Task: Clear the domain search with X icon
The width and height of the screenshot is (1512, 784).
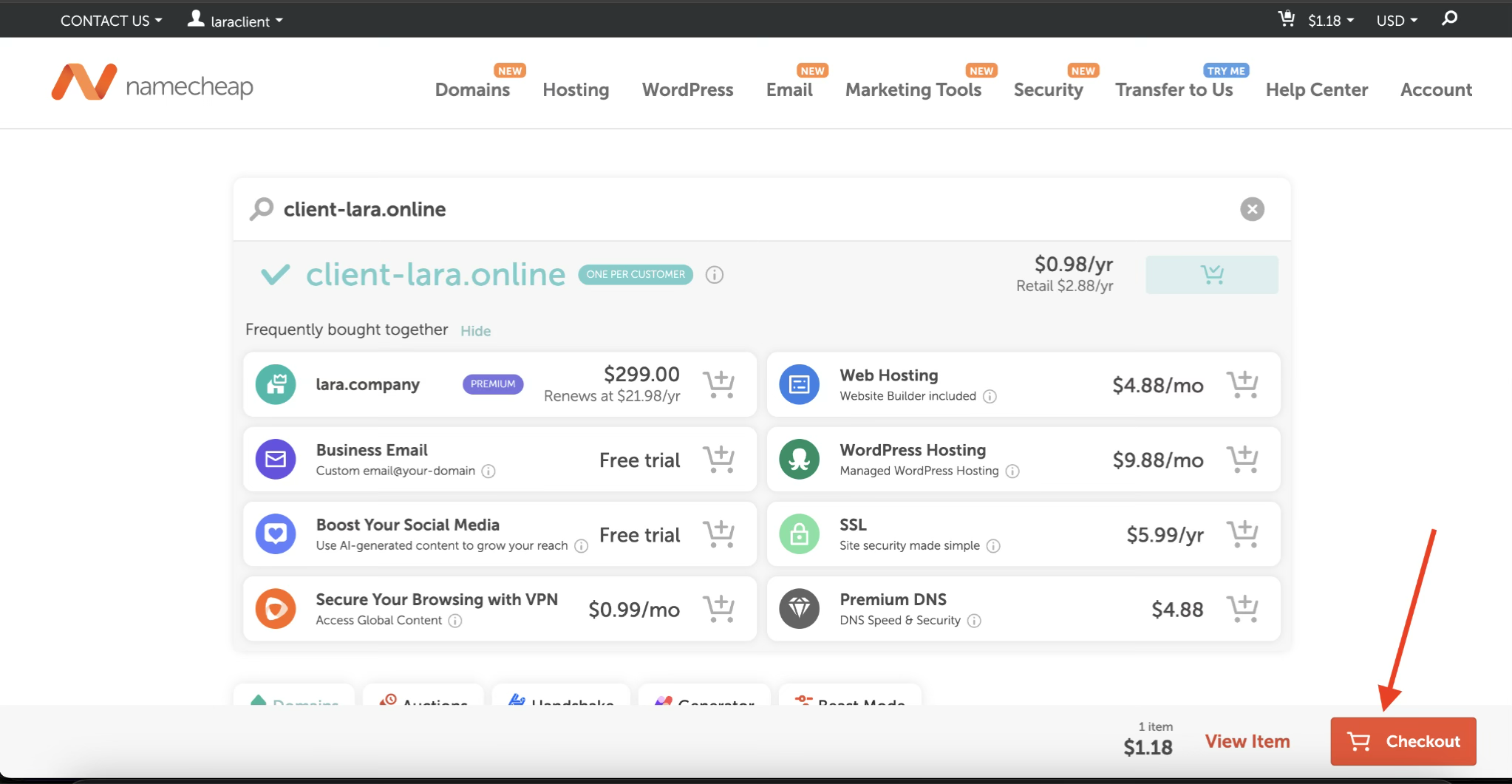Action: (1252, 209)
